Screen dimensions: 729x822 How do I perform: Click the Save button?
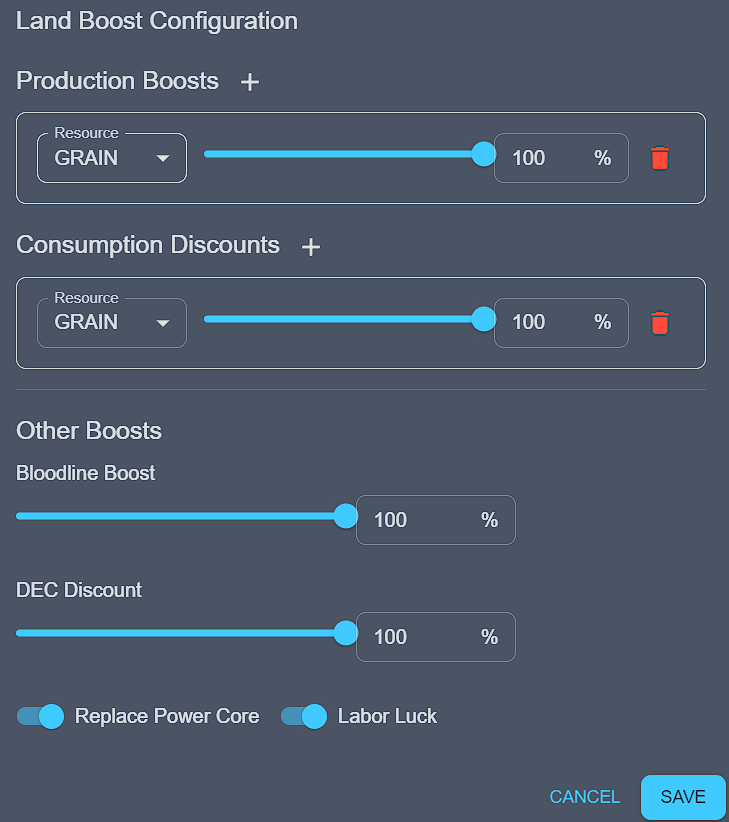pos(683,797)
